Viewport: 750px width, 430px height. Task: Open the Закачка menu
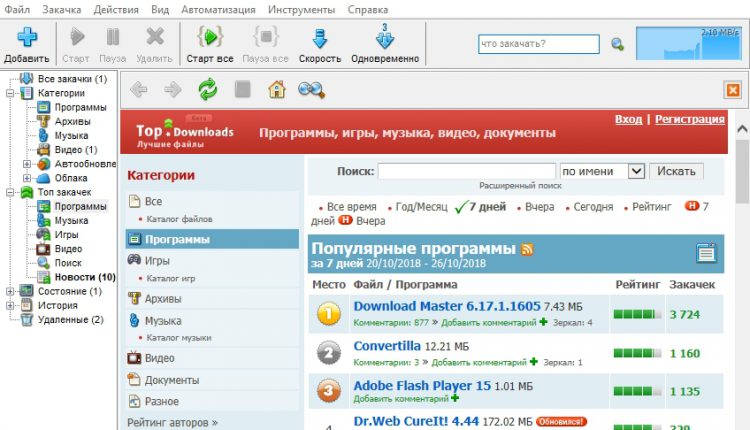pyautogui.click(x=62, y=10)
